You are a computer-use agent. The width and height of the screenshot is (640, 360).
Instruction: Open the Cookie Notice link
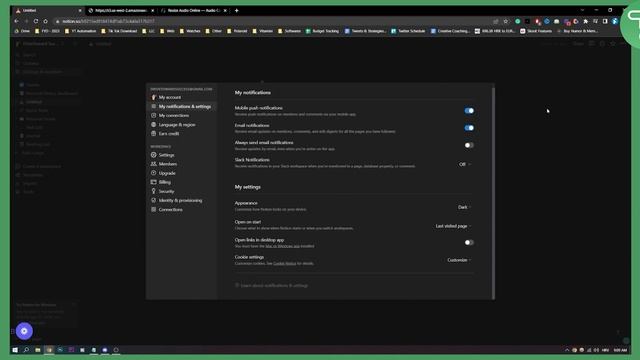click(284, 263)
